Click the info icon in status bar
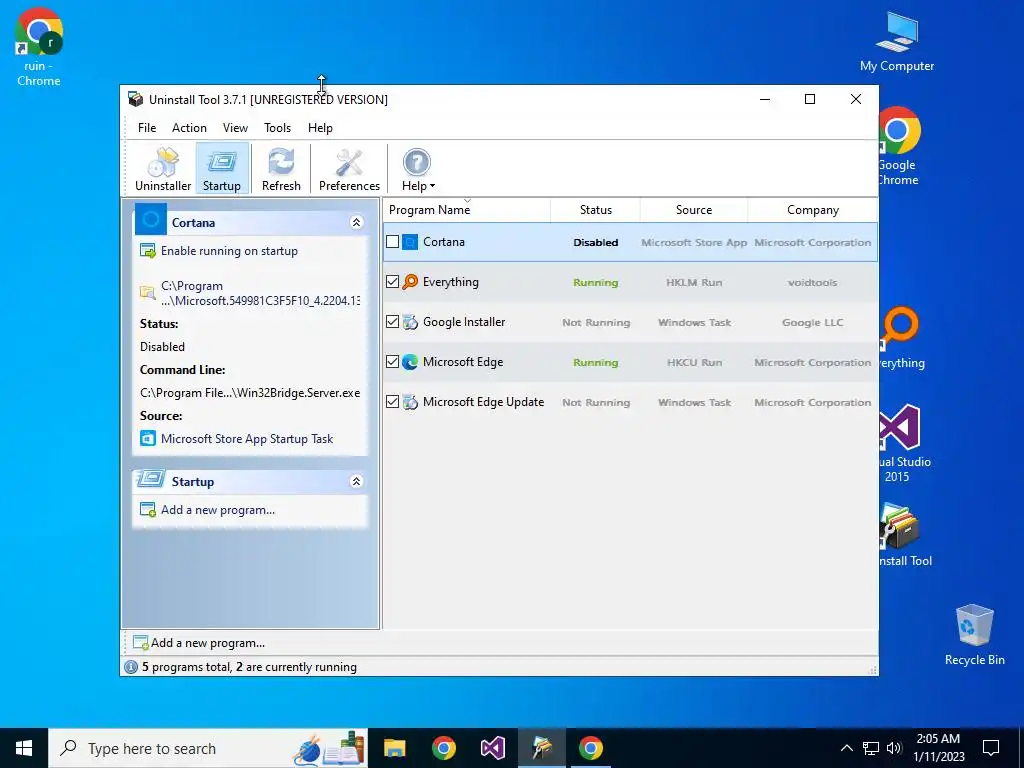The image size is (1024, 768). click(x=131, y=667)
